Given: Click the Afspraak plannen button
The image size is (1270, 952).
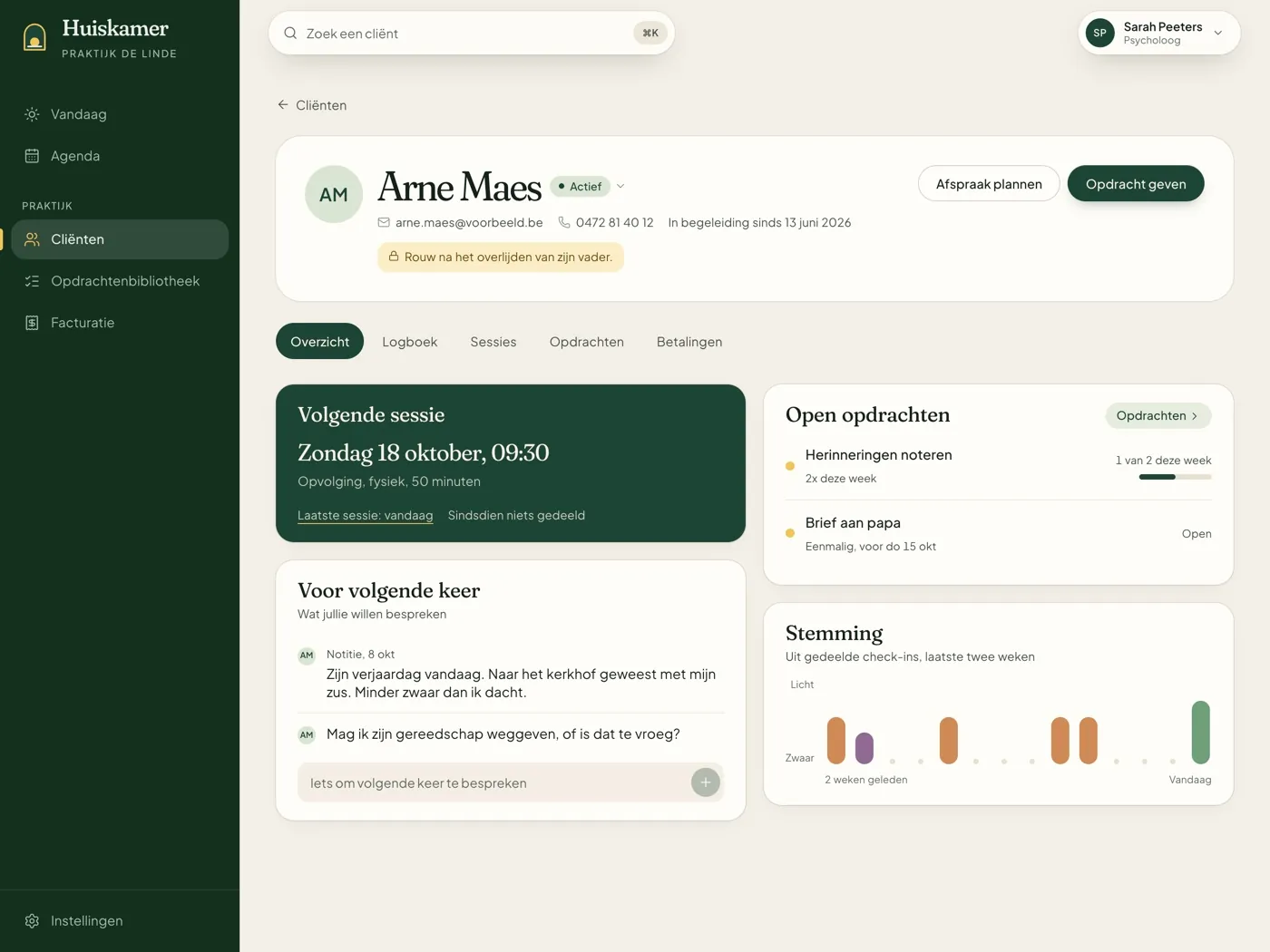Looking at the screenshot, I should click(x=989, y=184).
